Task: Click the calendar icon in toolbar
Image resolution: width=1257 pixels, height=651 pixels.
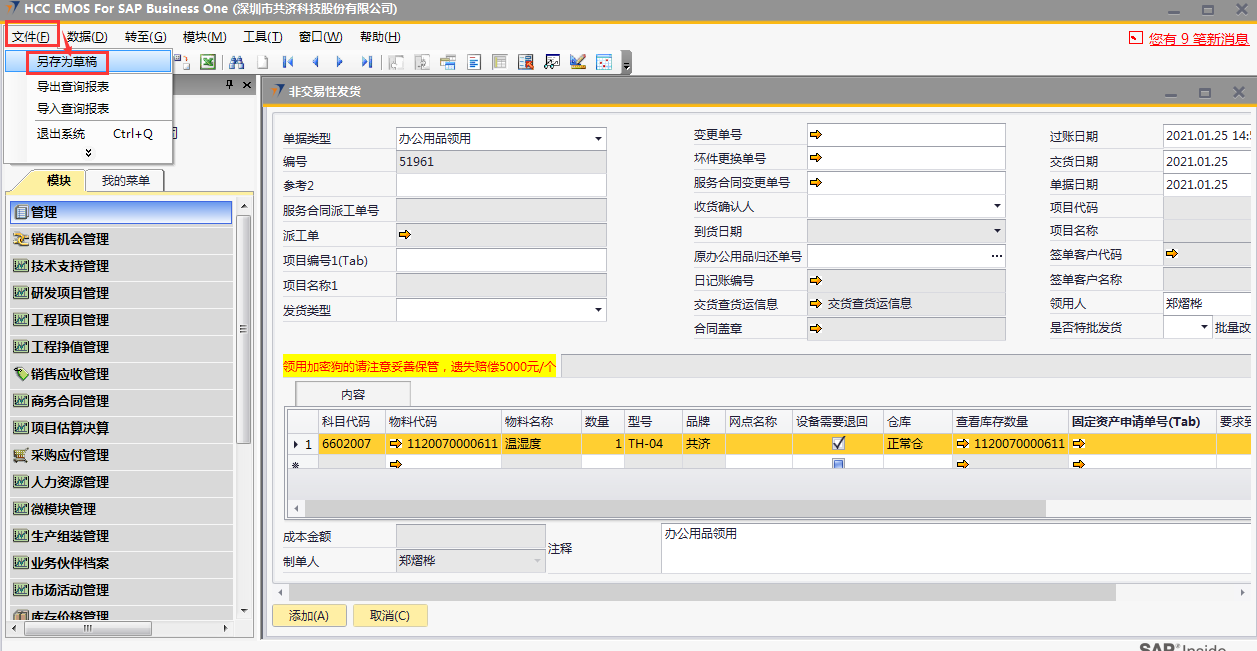Action: click(x=604, y=62)
